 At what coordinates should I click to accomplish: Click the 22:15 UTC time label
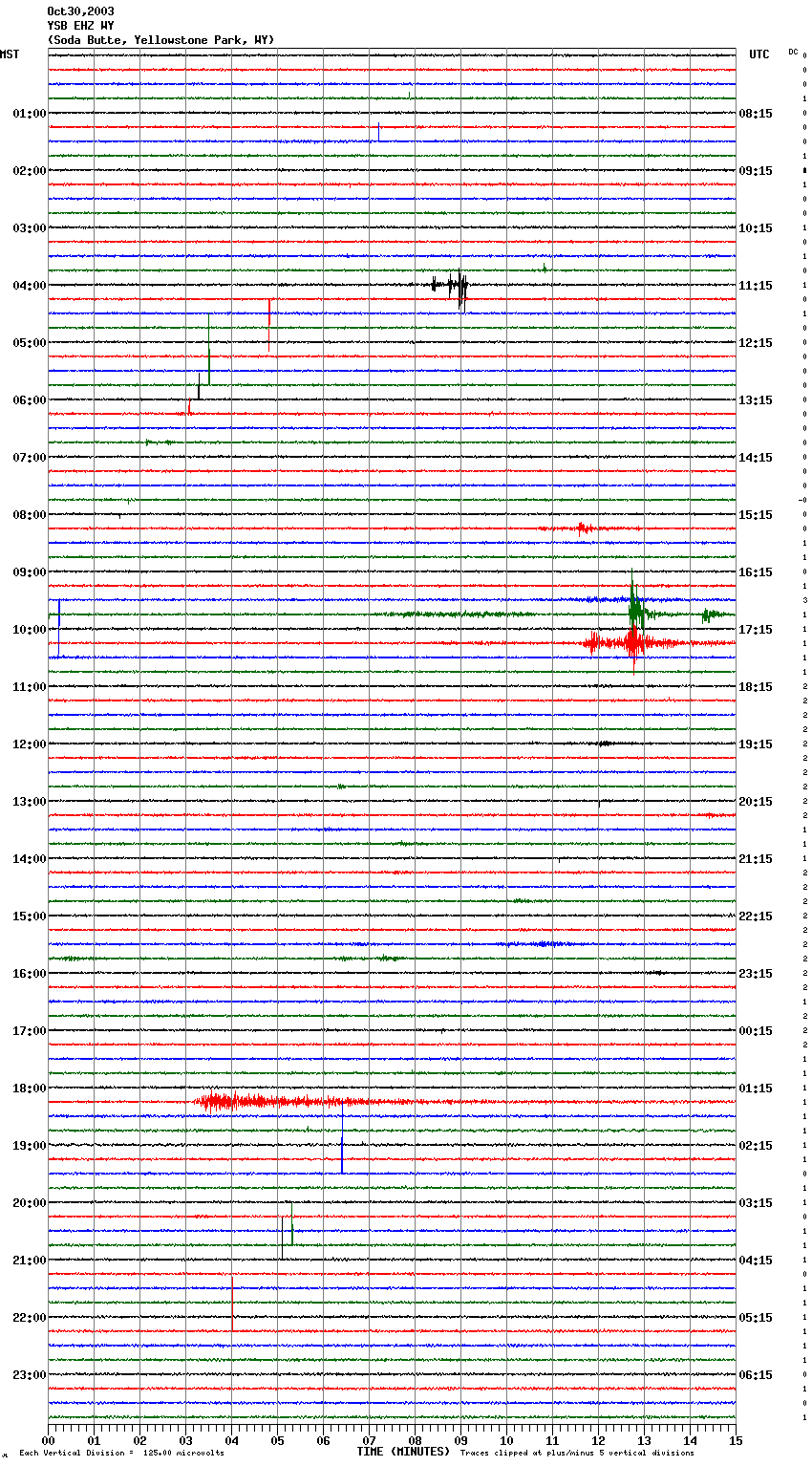756,916
